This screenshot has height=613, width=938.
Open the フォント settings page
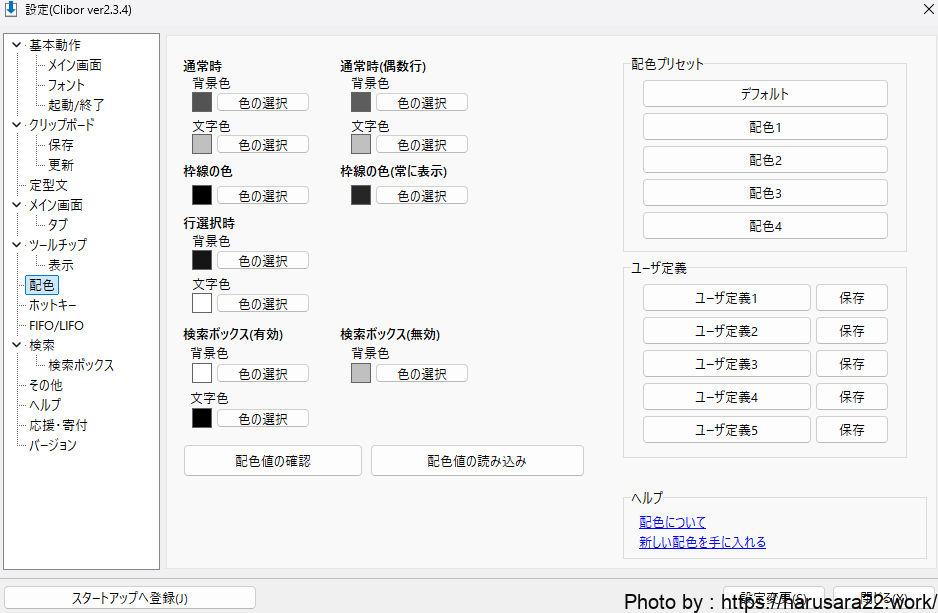(x=66, y=85)
